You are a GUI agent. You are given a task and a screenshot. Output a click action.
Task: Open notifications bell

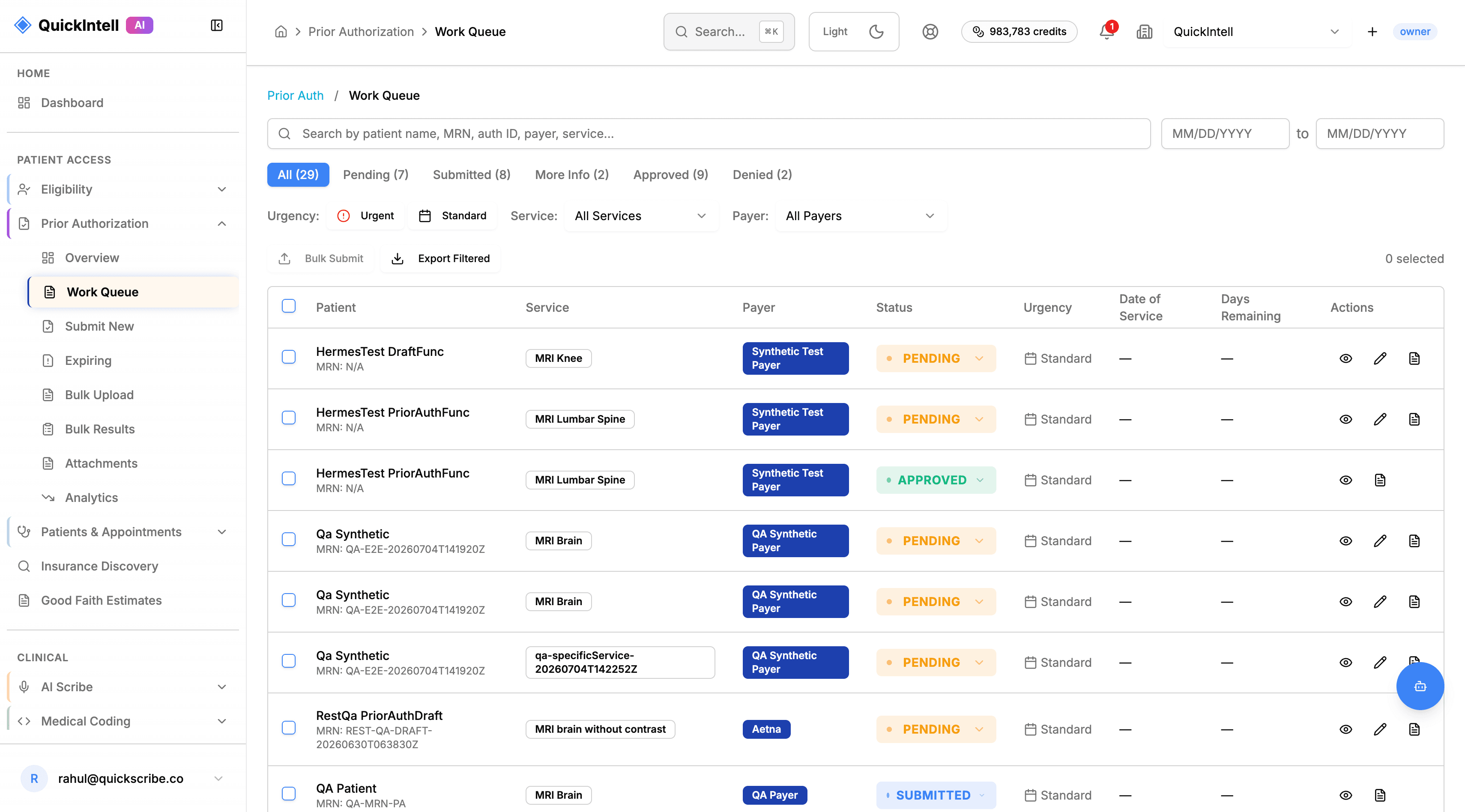(x=1107, y=32)
